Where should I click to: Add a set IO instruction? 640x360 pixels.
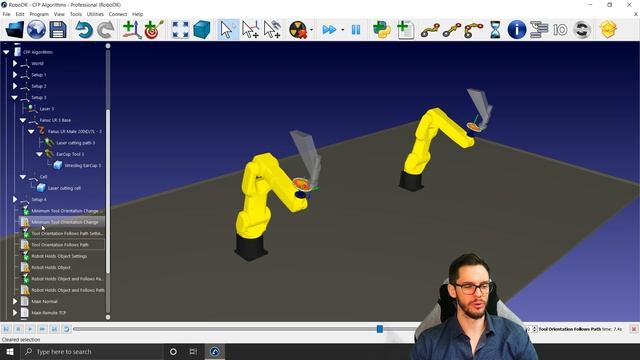[x=560, y=30]
